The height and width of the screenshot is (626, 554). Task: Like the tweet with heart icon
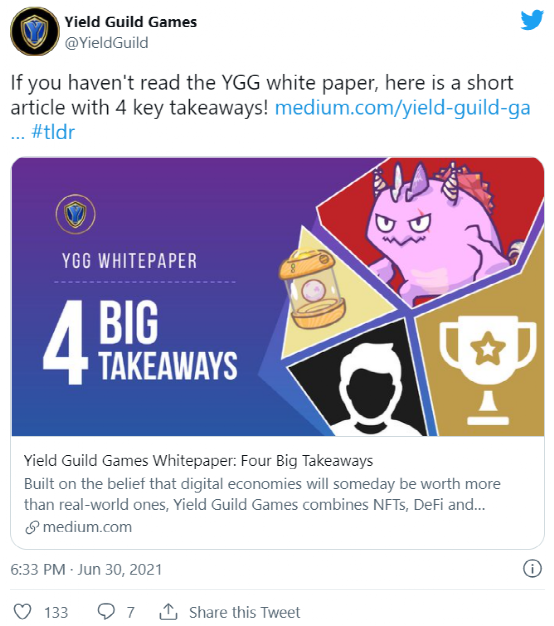22,612
